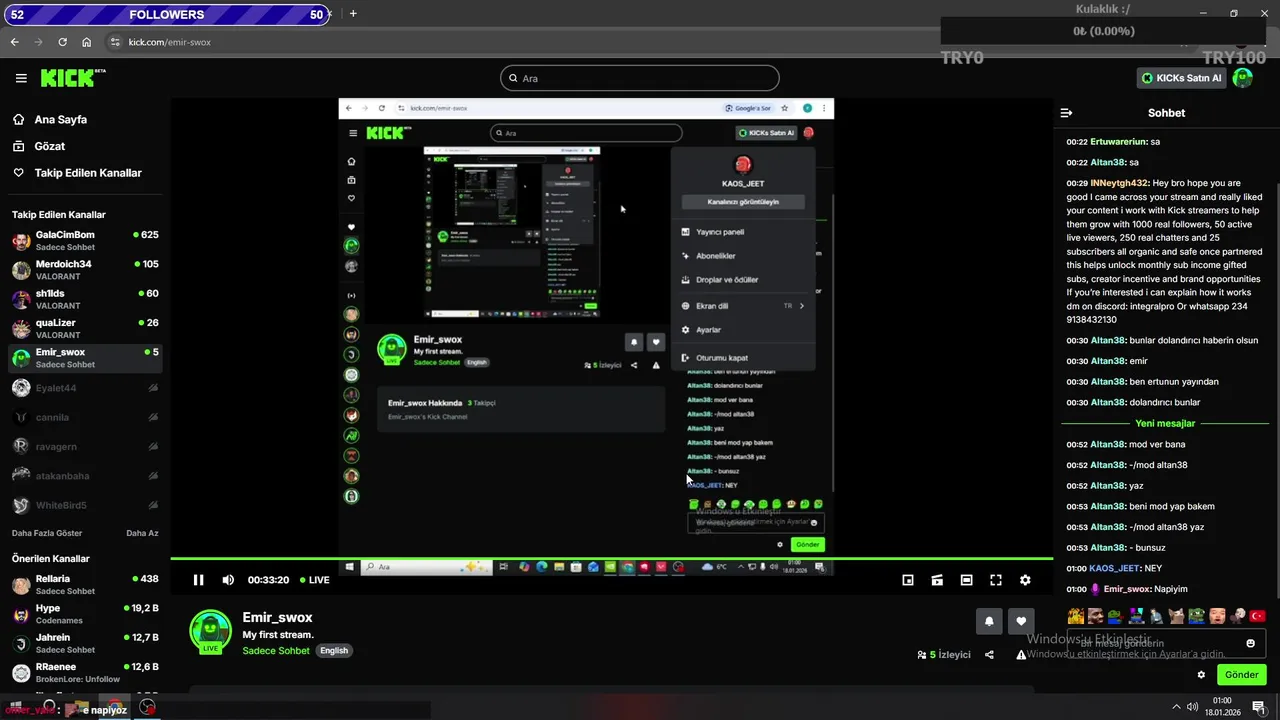Image resolution: width=1280 pixels, height=720 pixels.
Task: Open the offline channel WhiteBird5
Action: (x=85, y=506)
